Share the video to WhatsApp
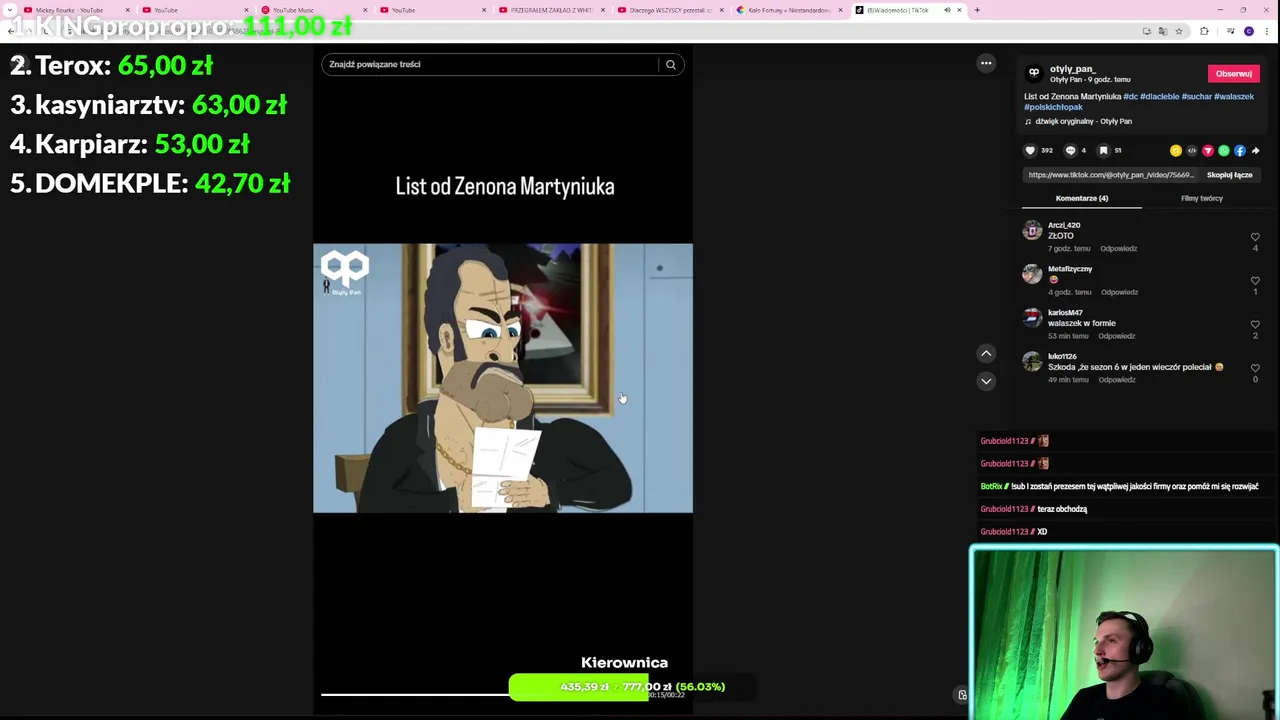This screenshot has height=720, width=1280. (x=1224, y=151)
